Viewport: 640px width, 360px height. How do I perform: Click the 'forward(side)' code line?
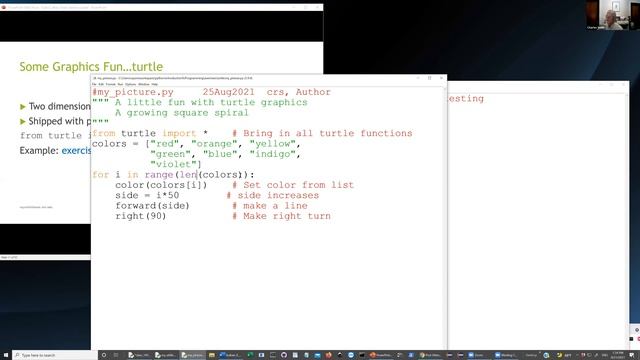pos(152,206)
